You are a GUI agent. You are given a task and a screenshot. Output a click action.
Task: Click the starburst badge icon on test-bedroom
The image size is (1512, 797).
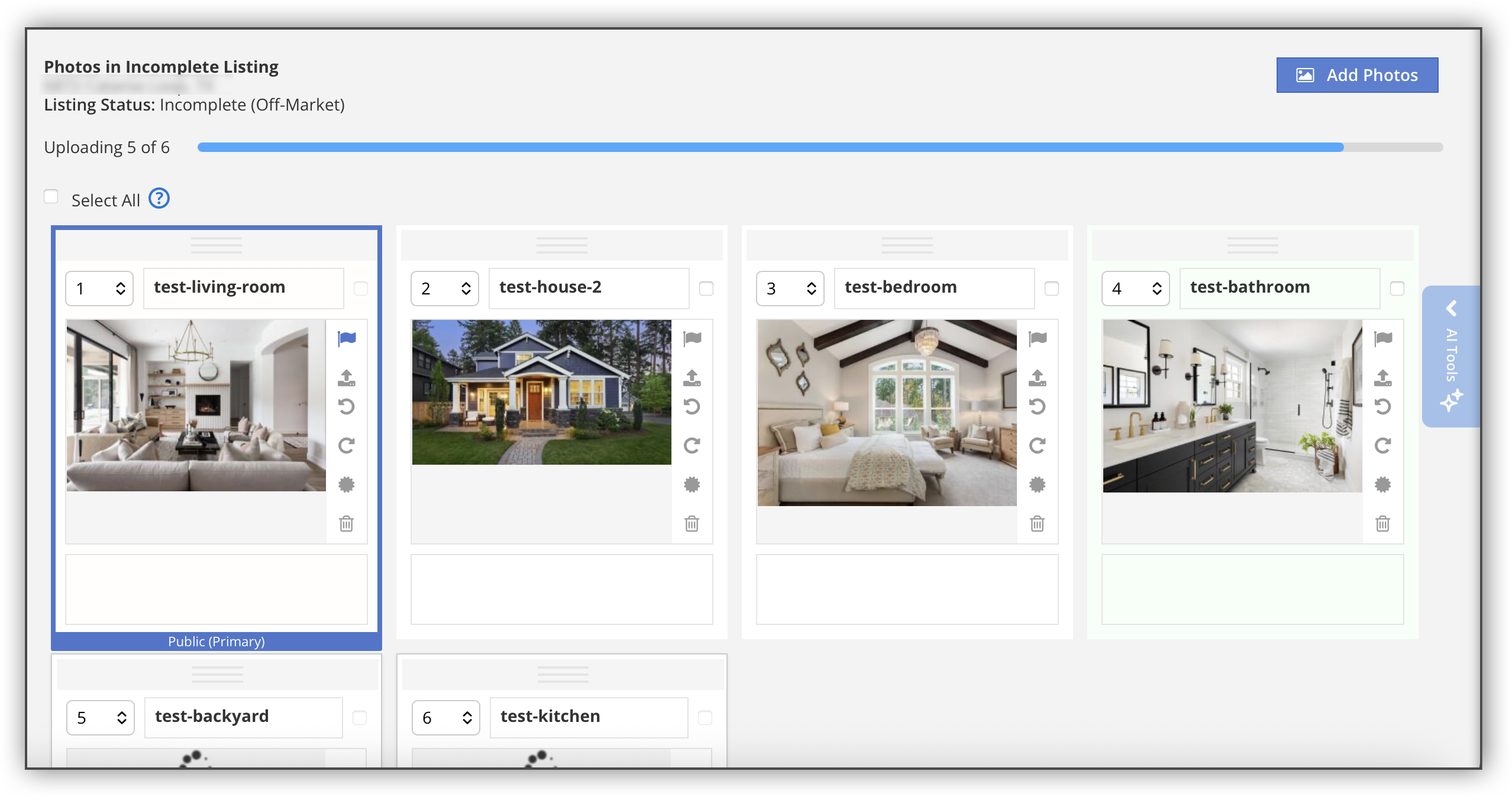click(1037, 484)
